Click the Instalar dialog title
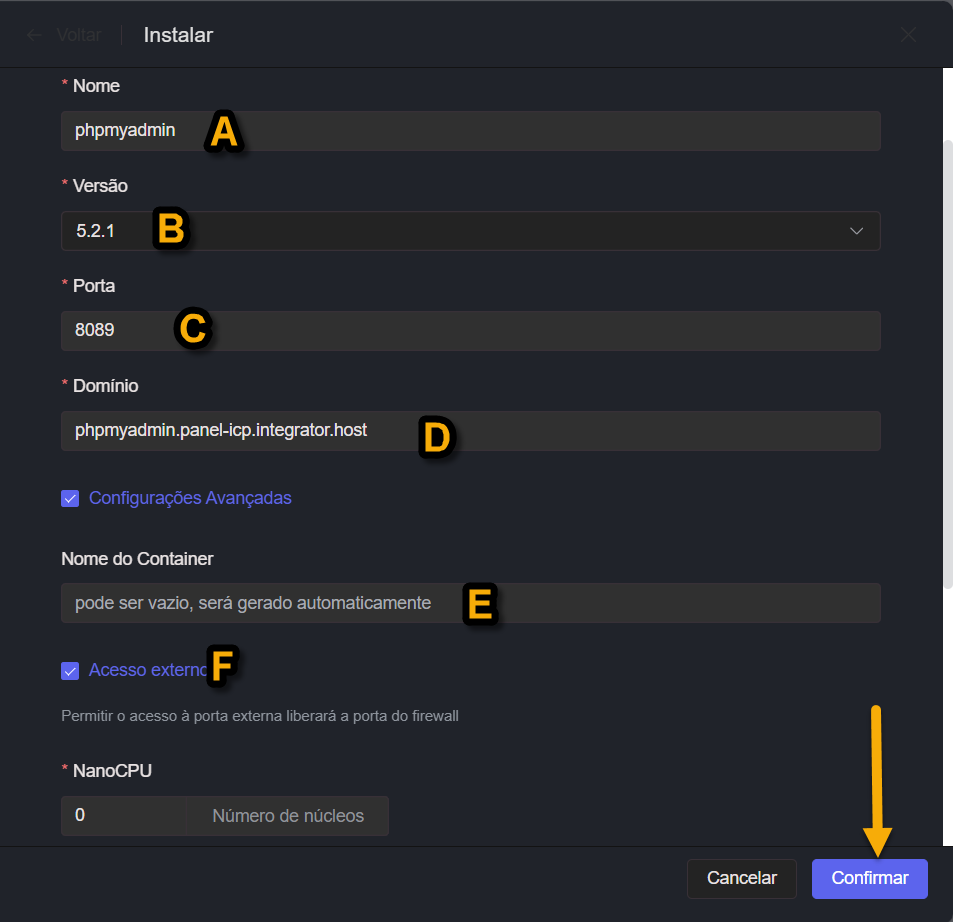The image size is (953, 922). (178, 35)
